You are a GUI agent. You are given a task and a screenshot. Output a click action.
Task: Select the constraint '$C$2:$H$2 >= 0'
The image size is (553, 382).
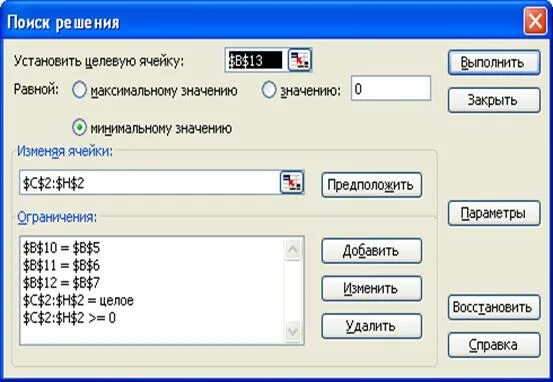pos(69,318)
